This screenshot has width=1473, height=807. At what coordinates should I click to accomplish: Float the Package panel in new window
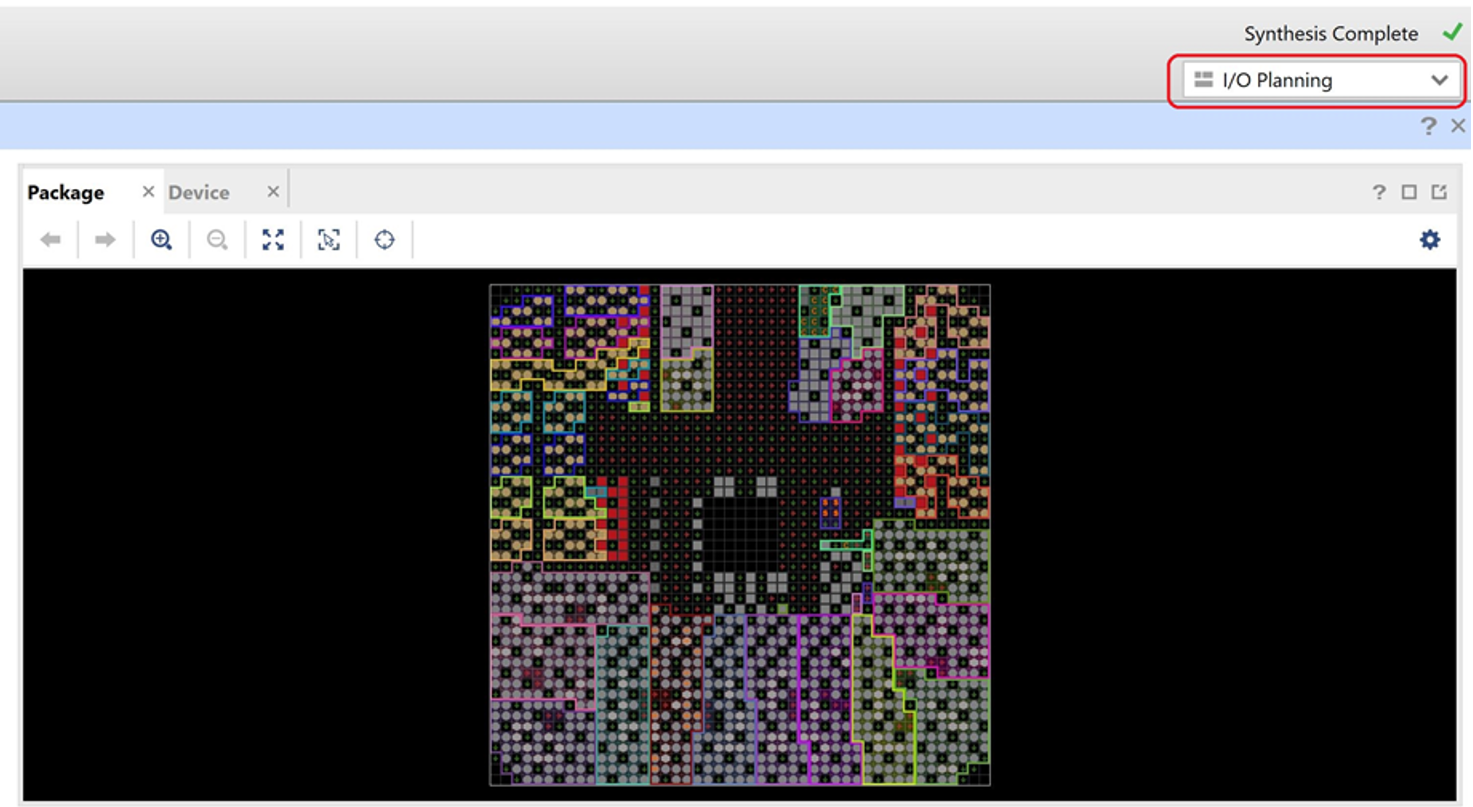1439,192
